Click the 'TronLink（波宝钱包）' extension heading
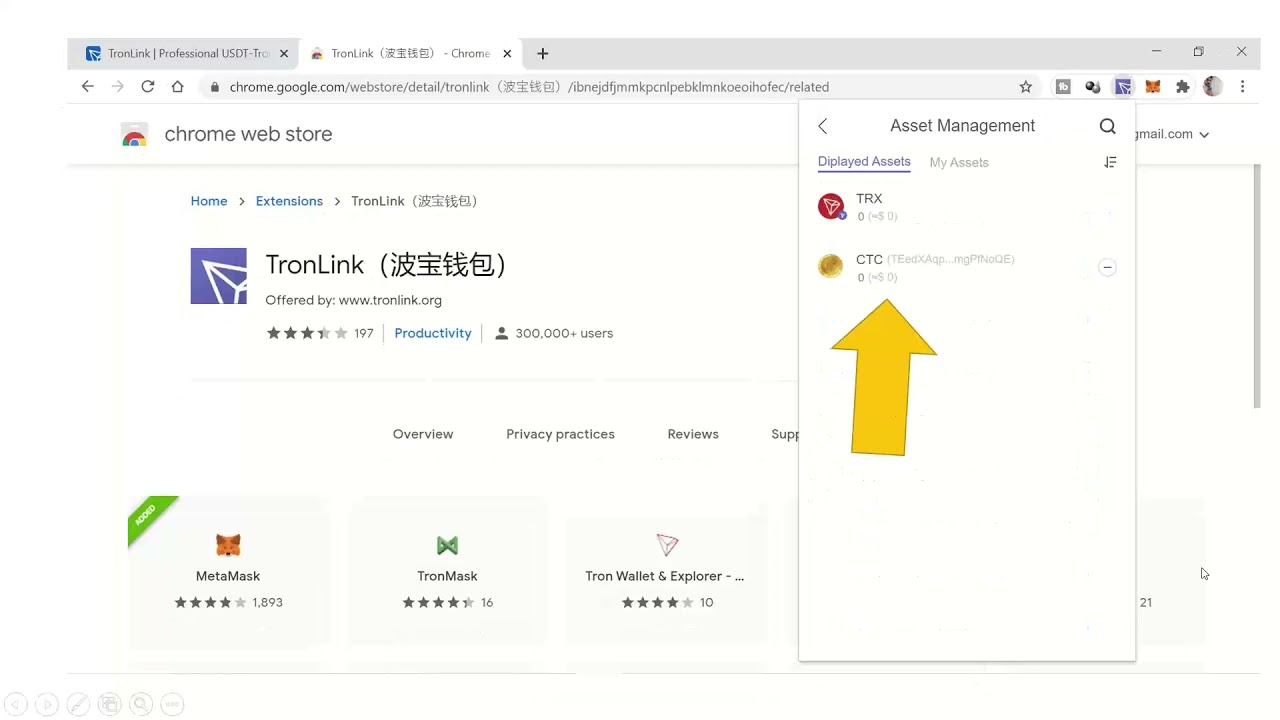 pos(390,265)
